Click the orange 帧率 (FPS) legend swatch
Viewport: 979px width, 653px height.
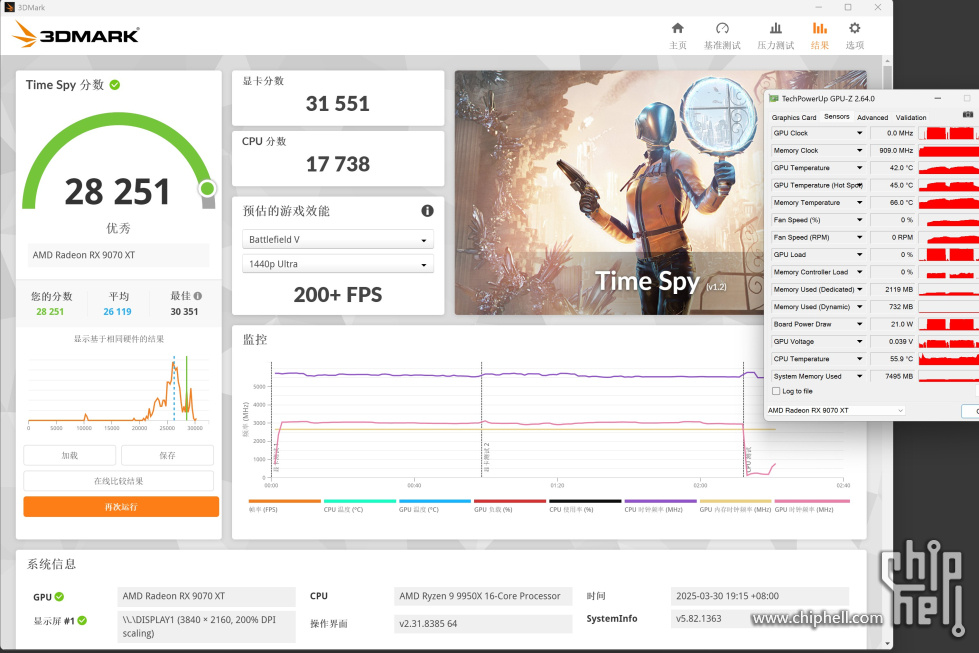285,501
